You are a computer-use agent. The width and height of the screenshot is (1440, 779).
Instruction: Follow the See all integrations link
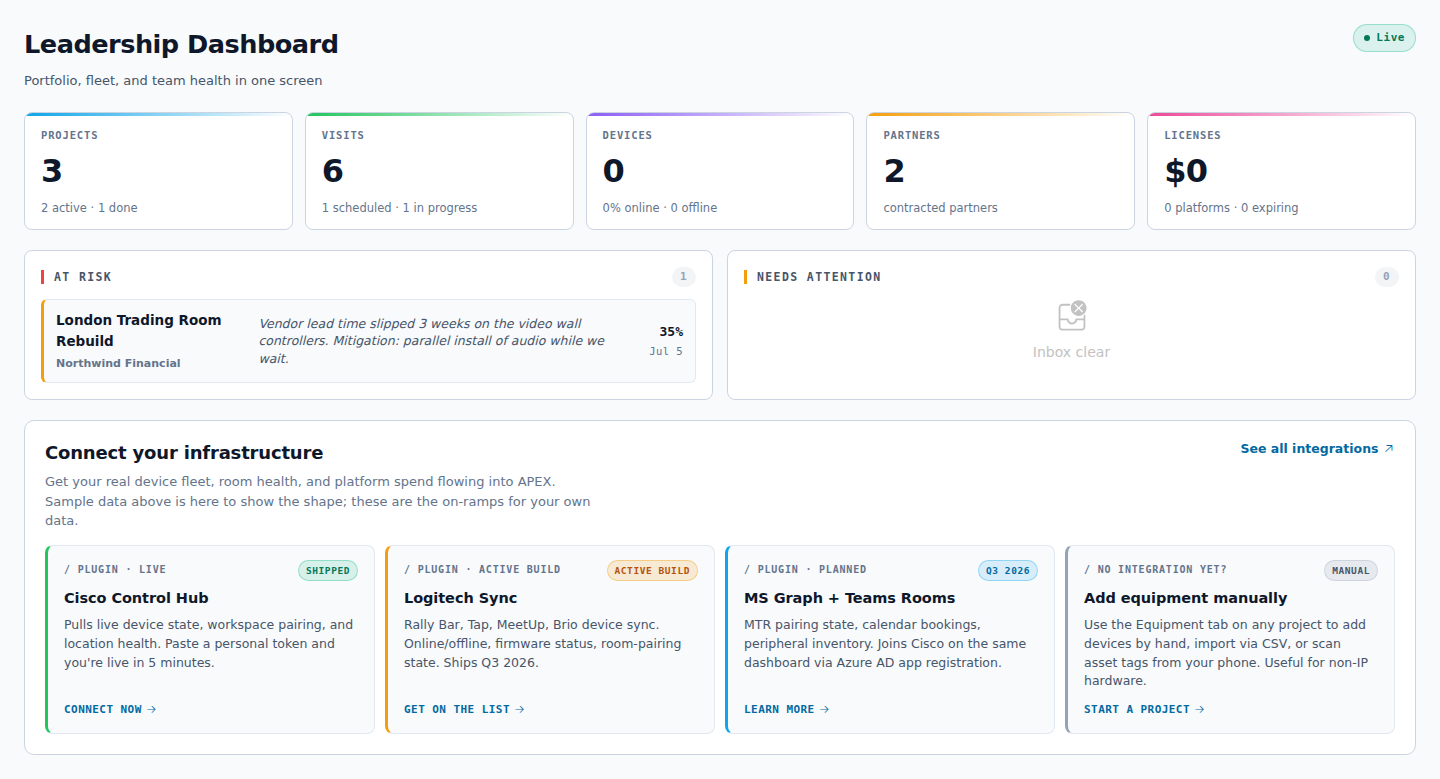[1317, 449]
